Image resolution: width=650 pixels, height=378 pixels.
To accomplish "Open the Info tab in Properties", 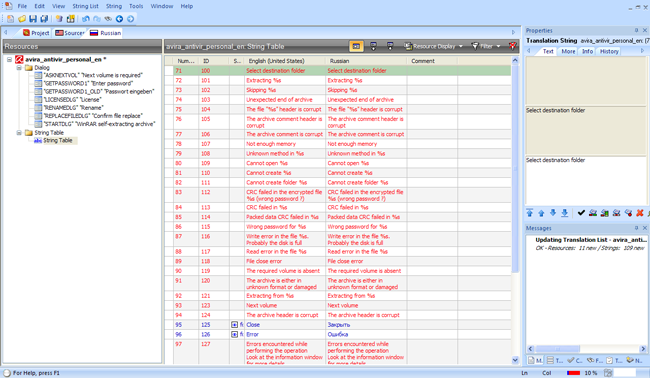I will pos(587,51).
